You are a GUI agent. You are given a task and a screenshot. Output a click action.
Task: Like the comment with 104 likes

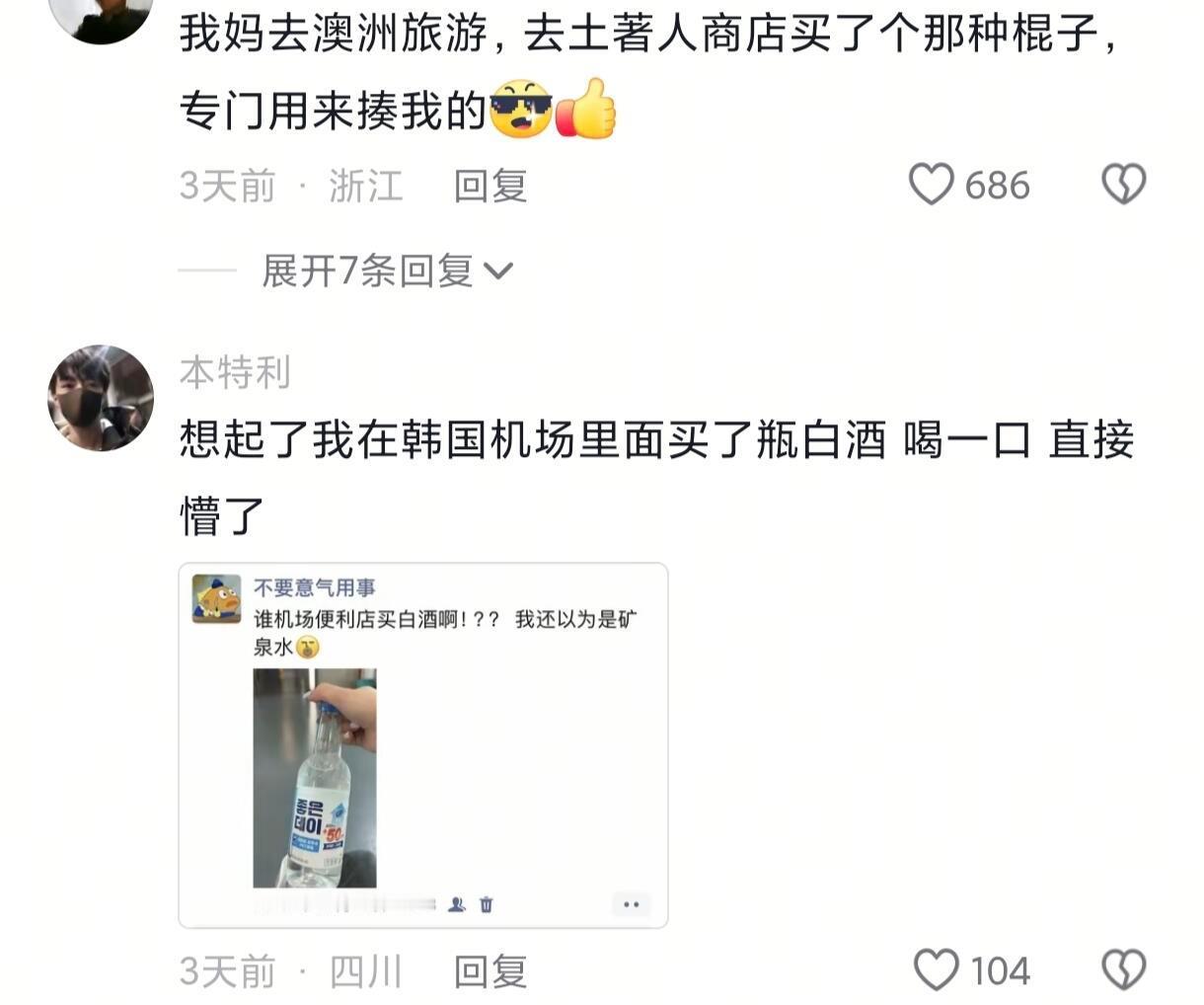[x=937, y=969]
